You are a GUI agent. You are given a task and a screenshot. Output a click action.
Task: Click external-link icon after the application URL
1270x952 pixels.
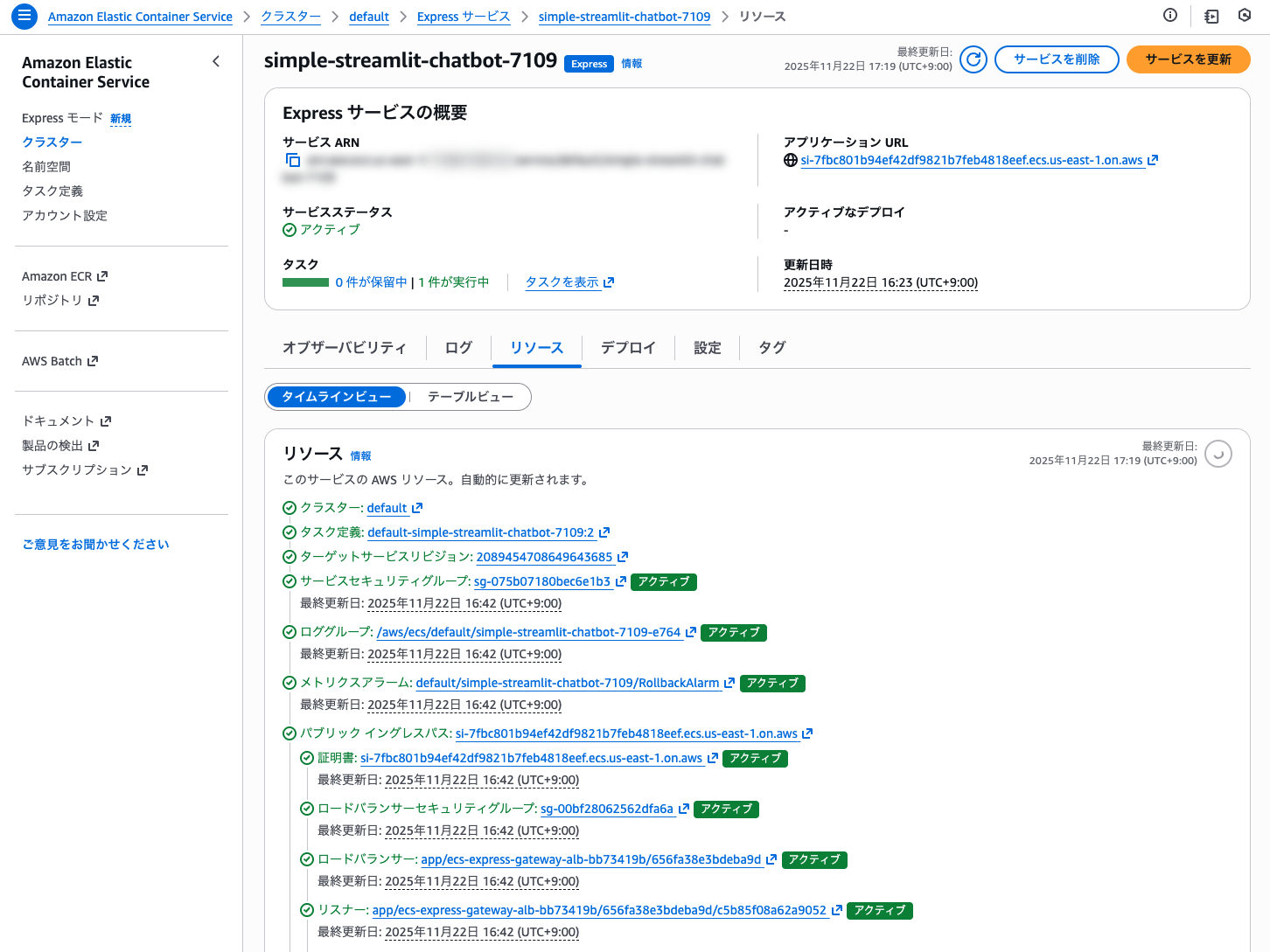coord(1153,160)
